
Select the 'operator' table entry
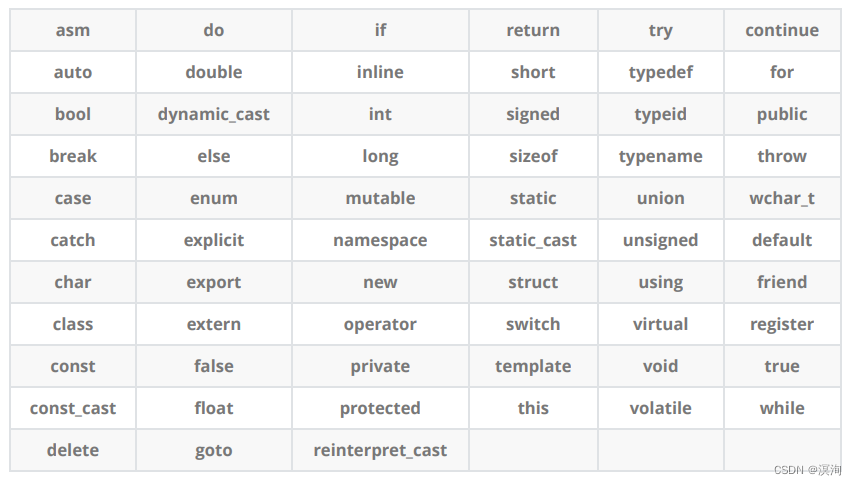(380, 324)
